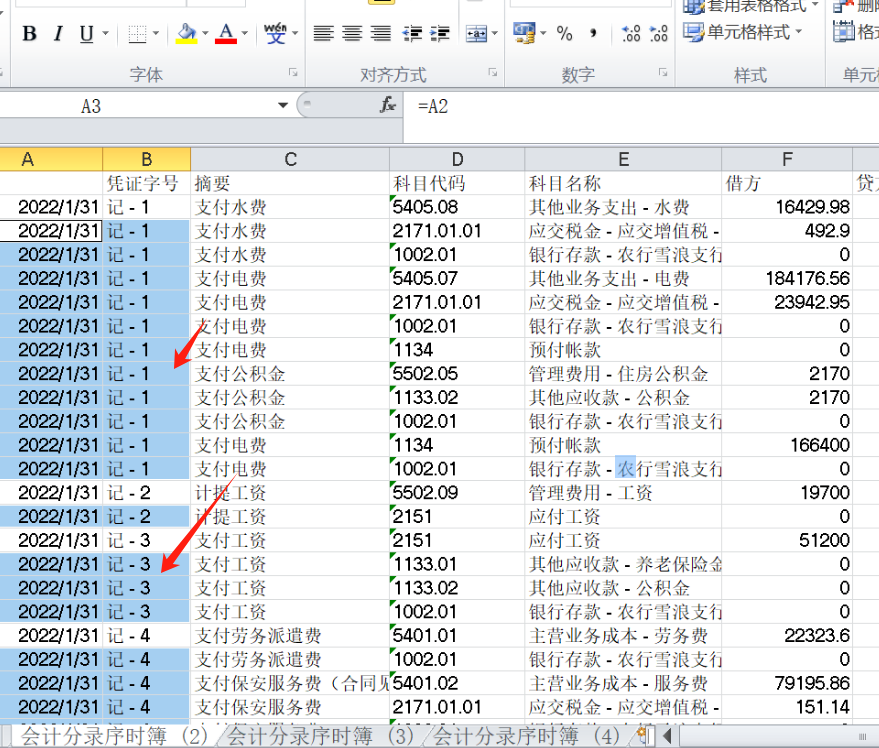
Task: Select cell 管理费用 - 住房公积金
Action: [x=623, y=373]
